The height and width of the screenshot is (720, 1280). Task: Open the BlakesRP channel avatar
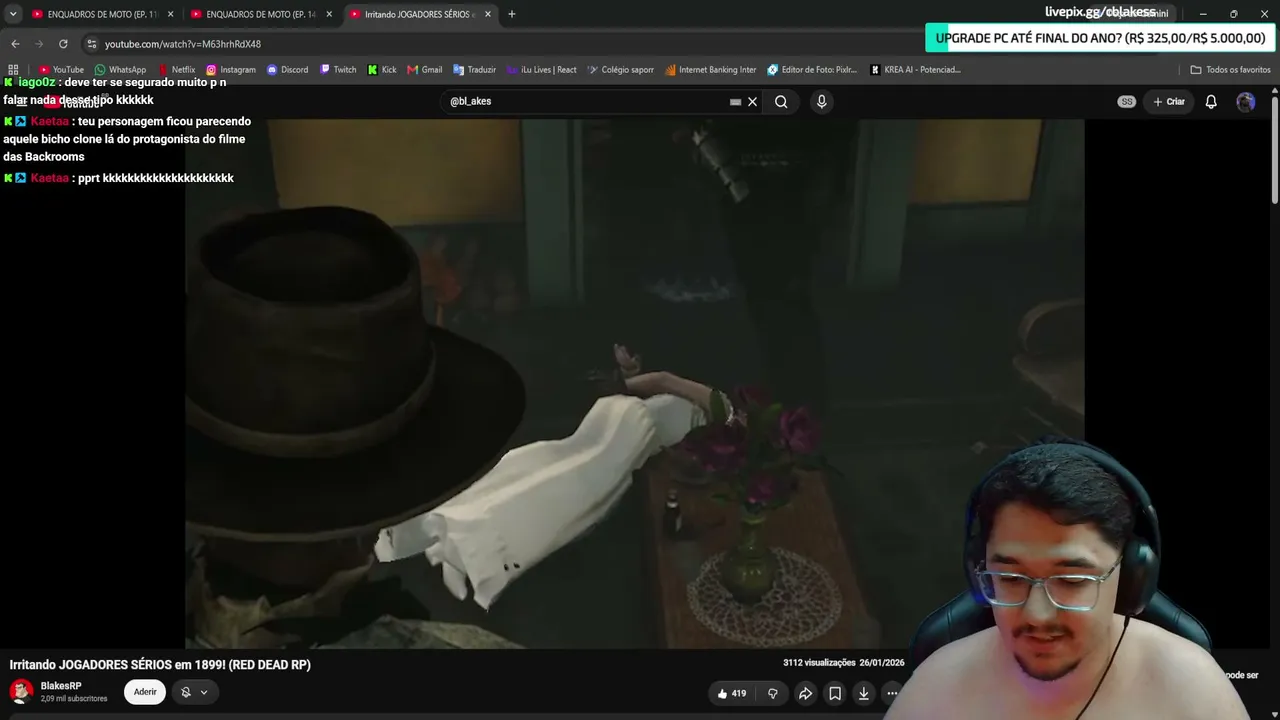(x=21, y=691)
